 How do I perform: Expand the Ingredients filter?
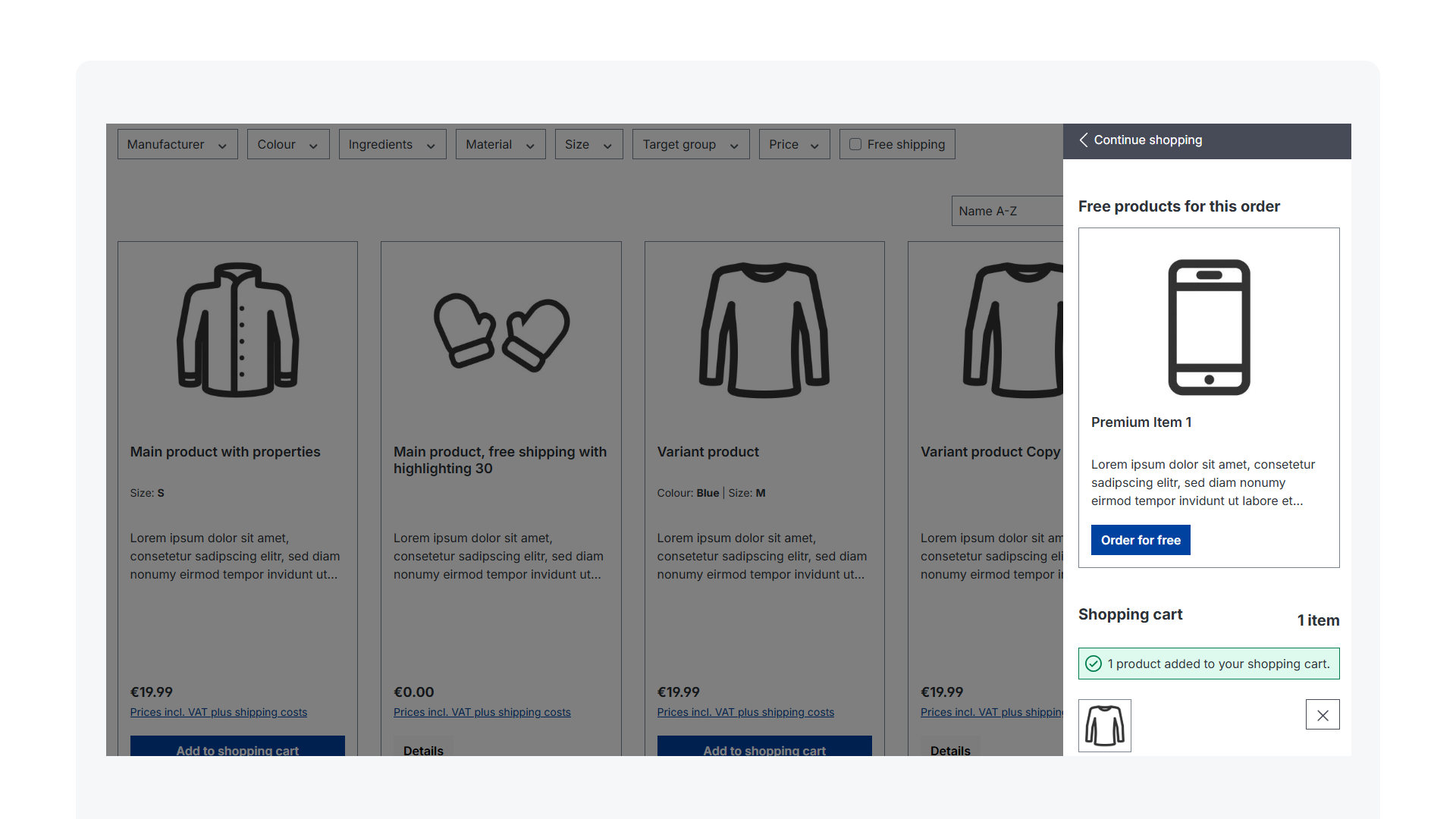pos(392,144)
